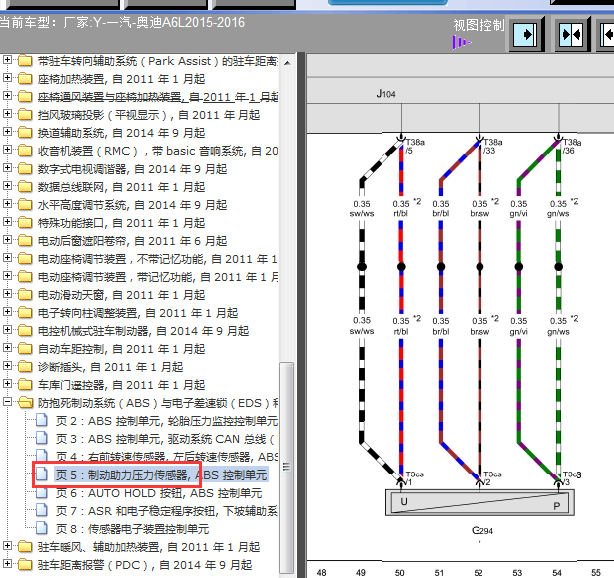Click the G294 sensor component in diagram
Screen dimensions: 614x578
(x=480, y=502)
